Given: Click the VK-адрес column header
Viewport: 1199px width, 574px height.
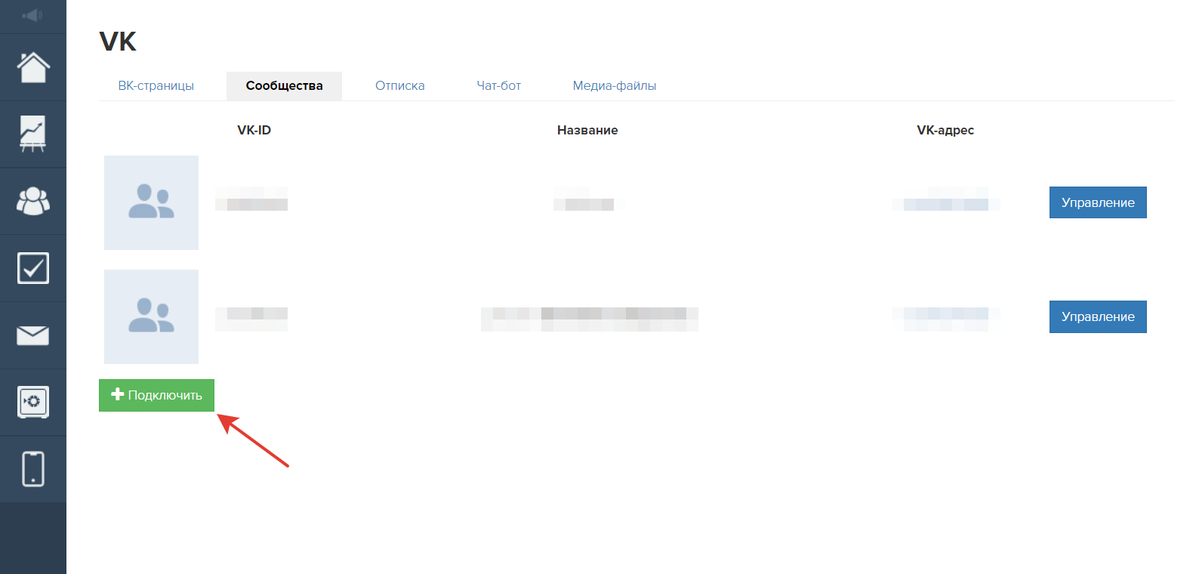Looking at the screenshot, I should tap(945, 130).
